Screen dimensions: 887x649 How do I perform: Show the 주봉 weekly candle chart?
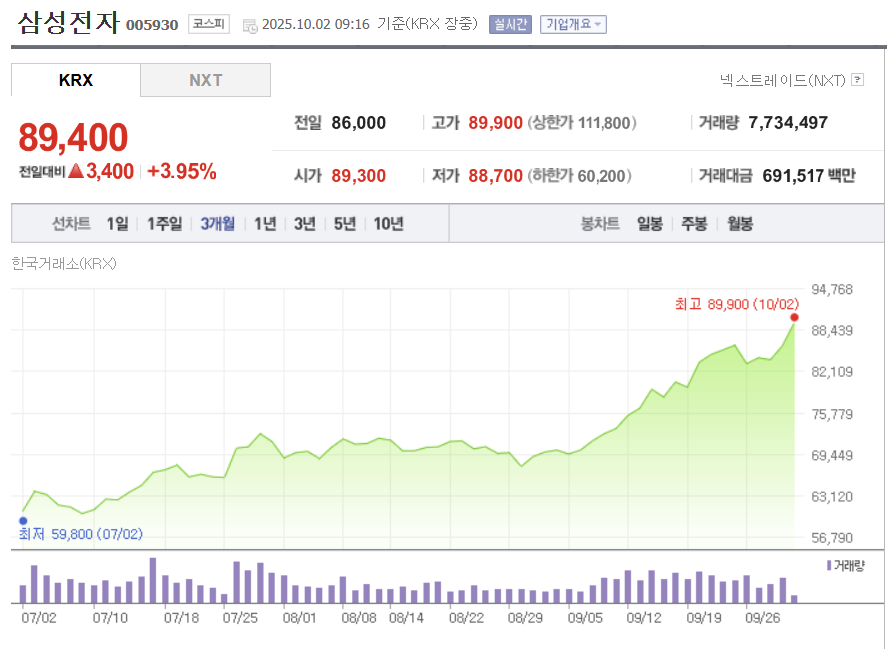[694, 224]
